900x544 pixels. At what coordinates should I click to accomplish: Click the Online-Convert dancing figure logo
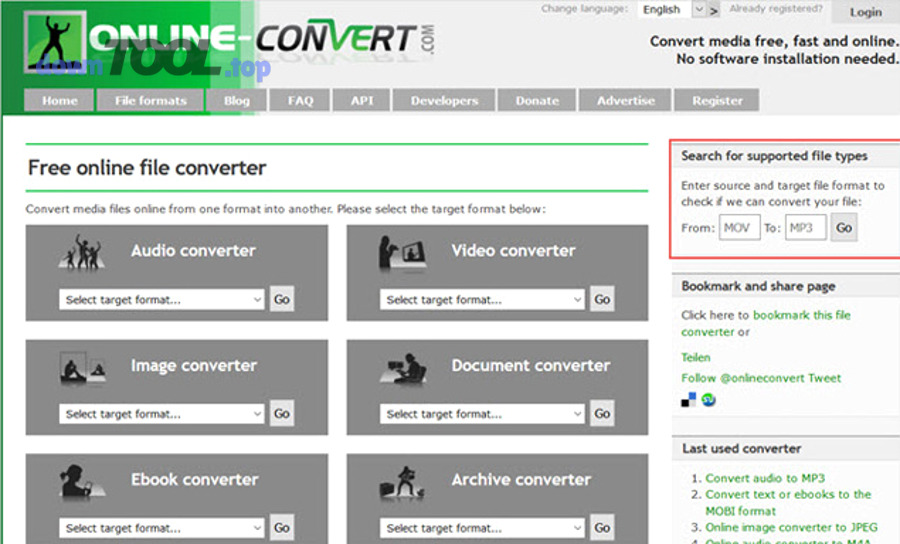pos(55,42)
